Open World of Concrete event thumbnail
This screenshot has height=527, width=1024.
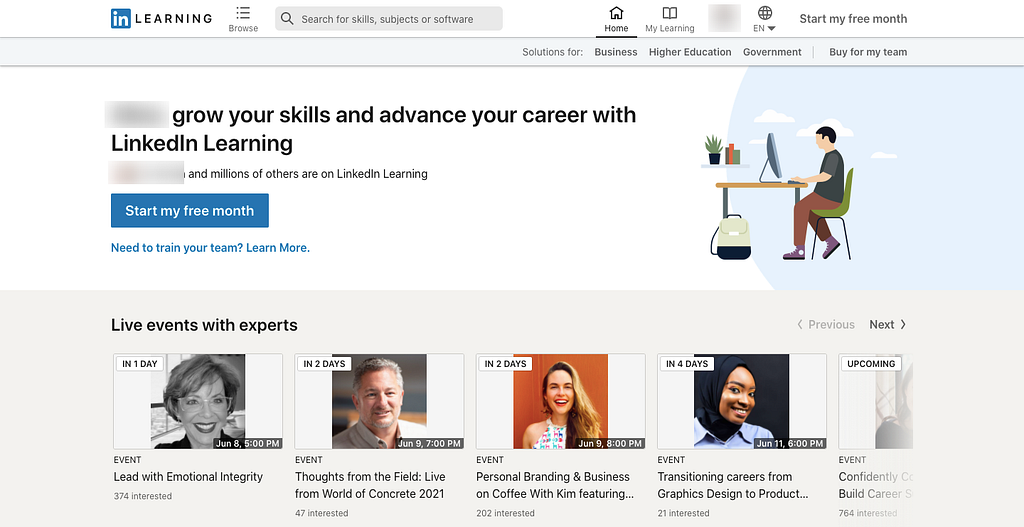click(379, 401)
